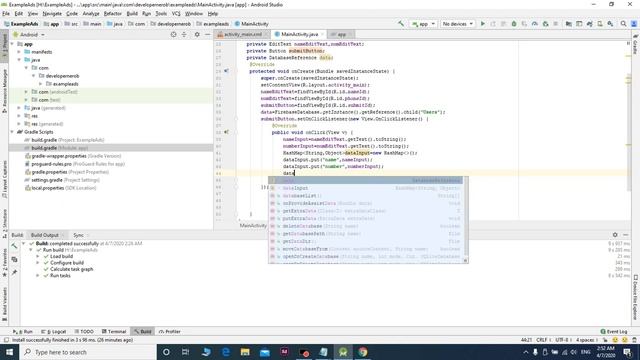The width and height of the screenshot is (640, 360).
Task: Toggle the Project side tool window
Action: (4, 46)
